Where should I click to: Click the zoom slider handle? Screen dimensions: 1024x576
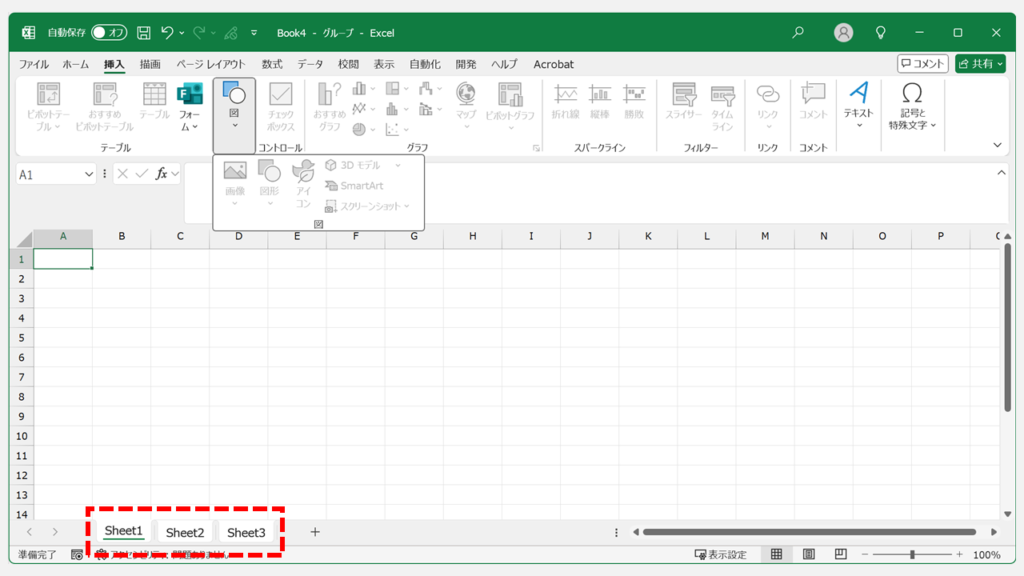(x=912, y=554)
